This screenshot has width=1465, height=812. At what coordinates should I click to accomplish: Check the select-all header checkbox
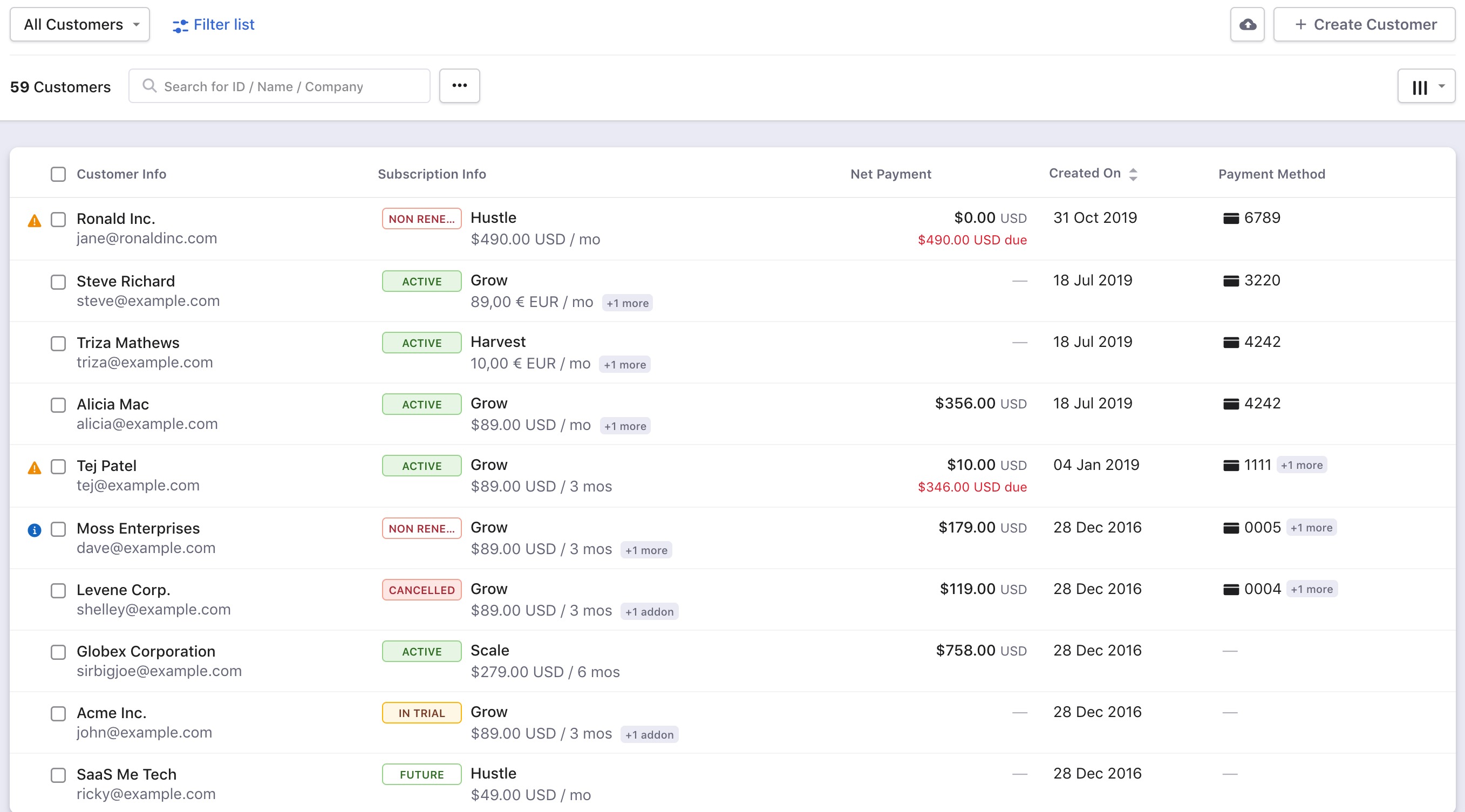coord(58,174)
